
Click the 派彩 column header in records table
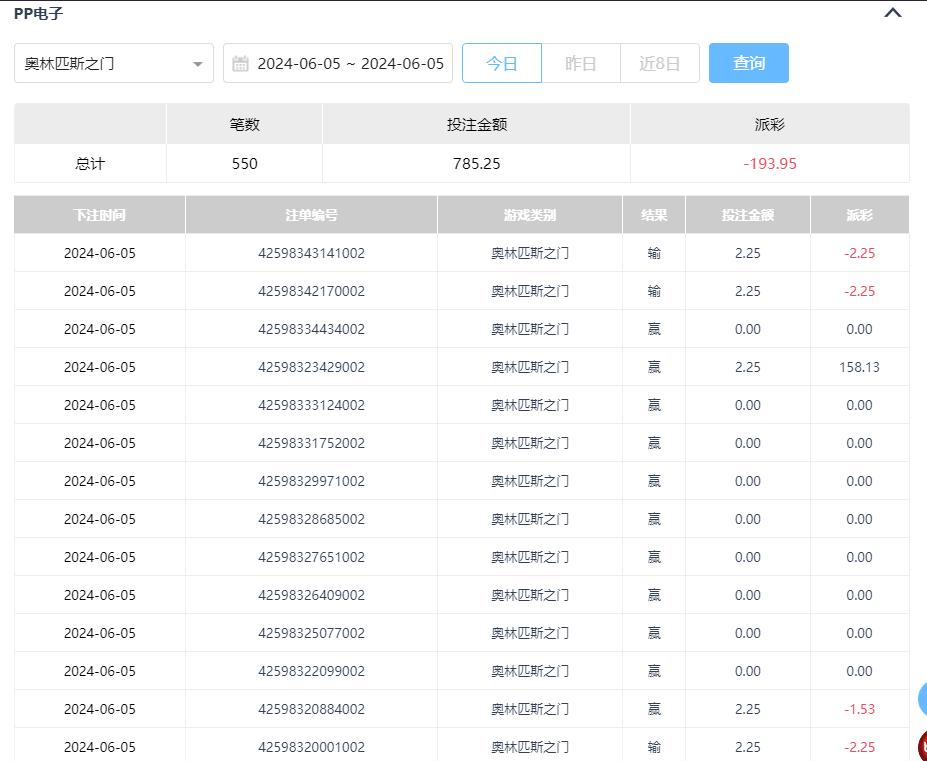(x=859, y=215)
